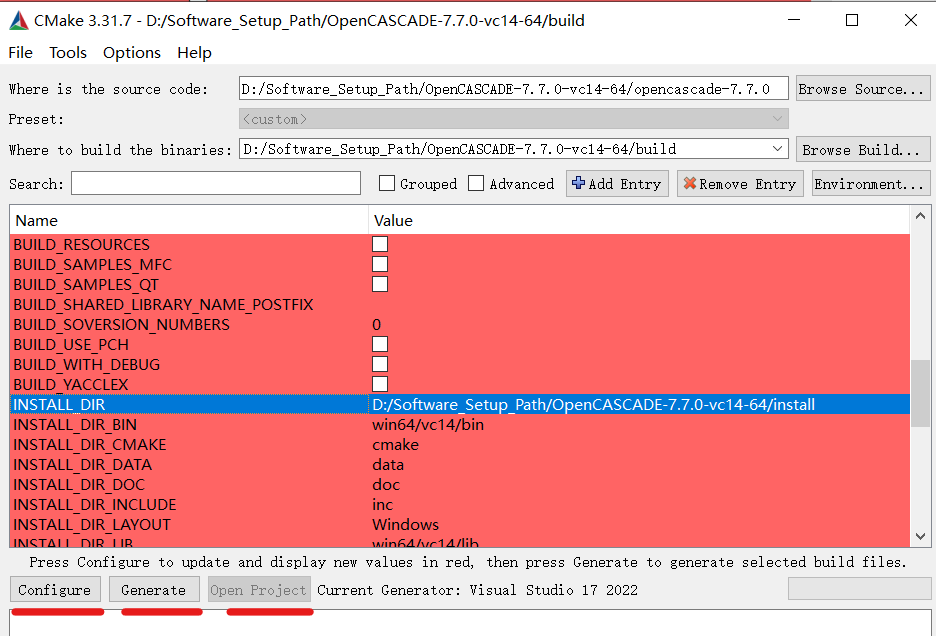The height and width of the screenshot is (636, 936).
Task: Enable the BUILD_WITH_DEBUG checkbox
Action: (x=380, y=364)
